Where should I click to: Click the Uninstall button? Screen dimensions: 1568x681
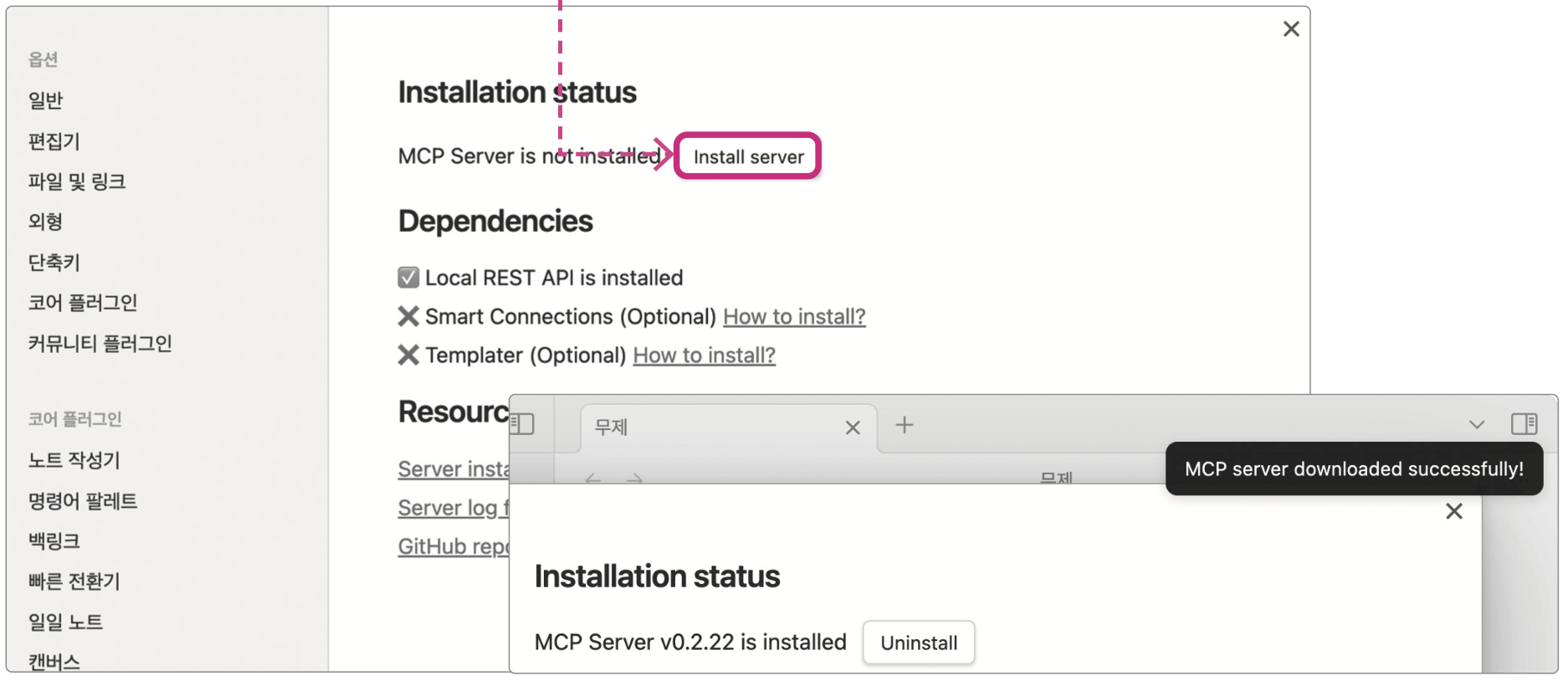pyautogui.click(x=918, y=643)
